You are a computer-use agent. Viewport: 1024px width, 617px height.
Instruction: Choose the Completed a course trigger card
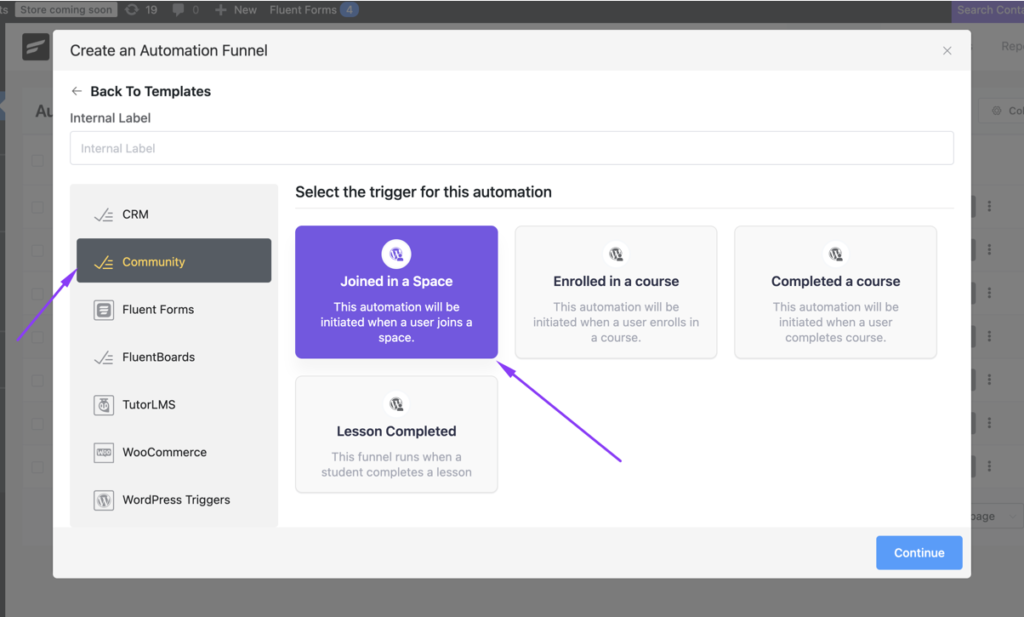click(835, 292)
